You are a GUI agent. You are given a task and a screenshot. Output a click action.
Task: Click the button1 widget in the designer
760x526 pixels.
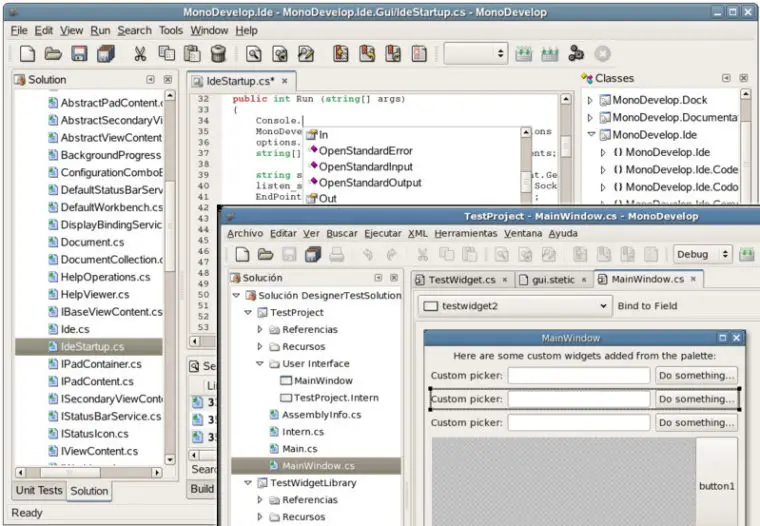click(716, 486)
